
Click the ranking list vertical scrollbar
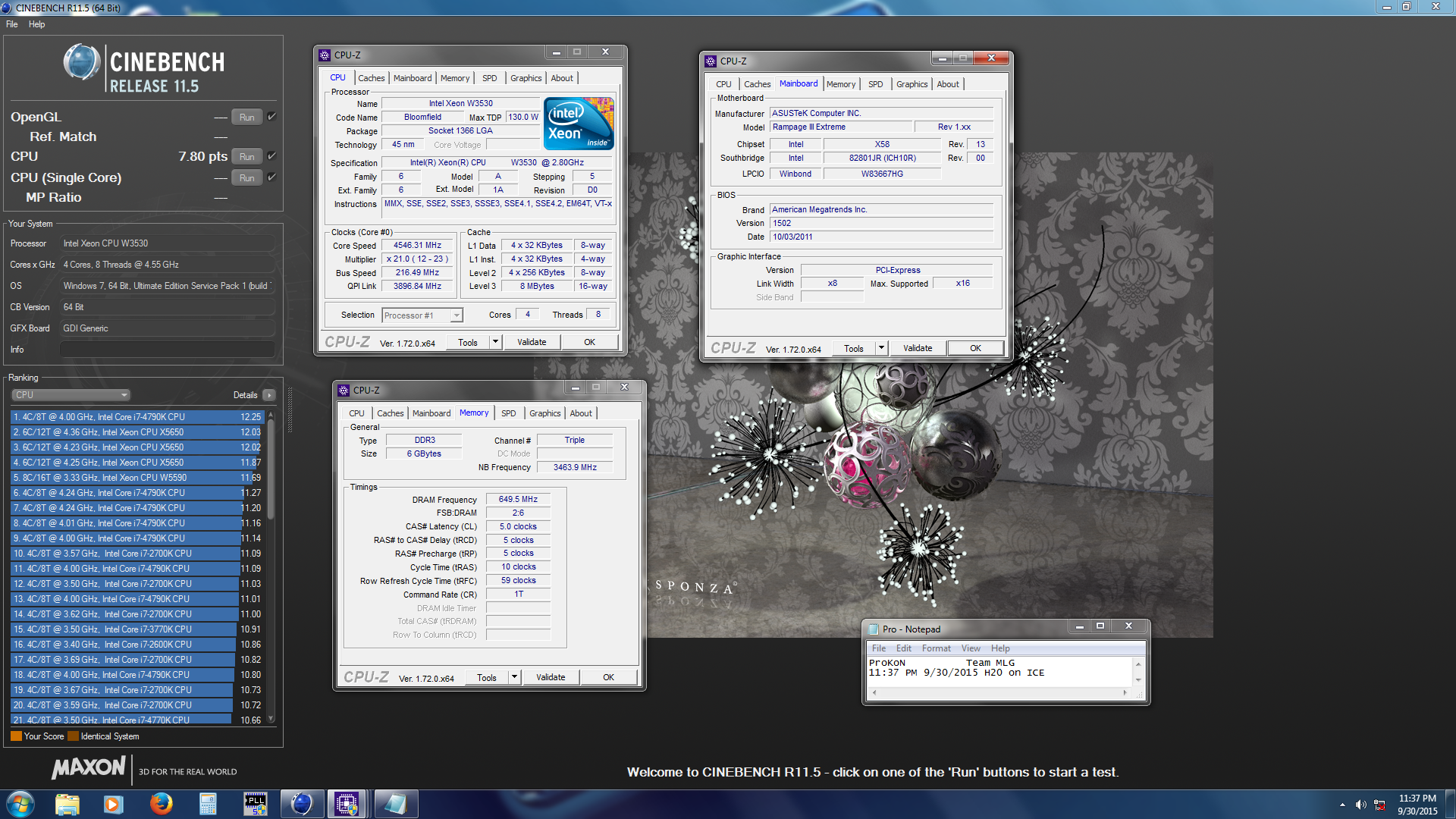[271, 567]
